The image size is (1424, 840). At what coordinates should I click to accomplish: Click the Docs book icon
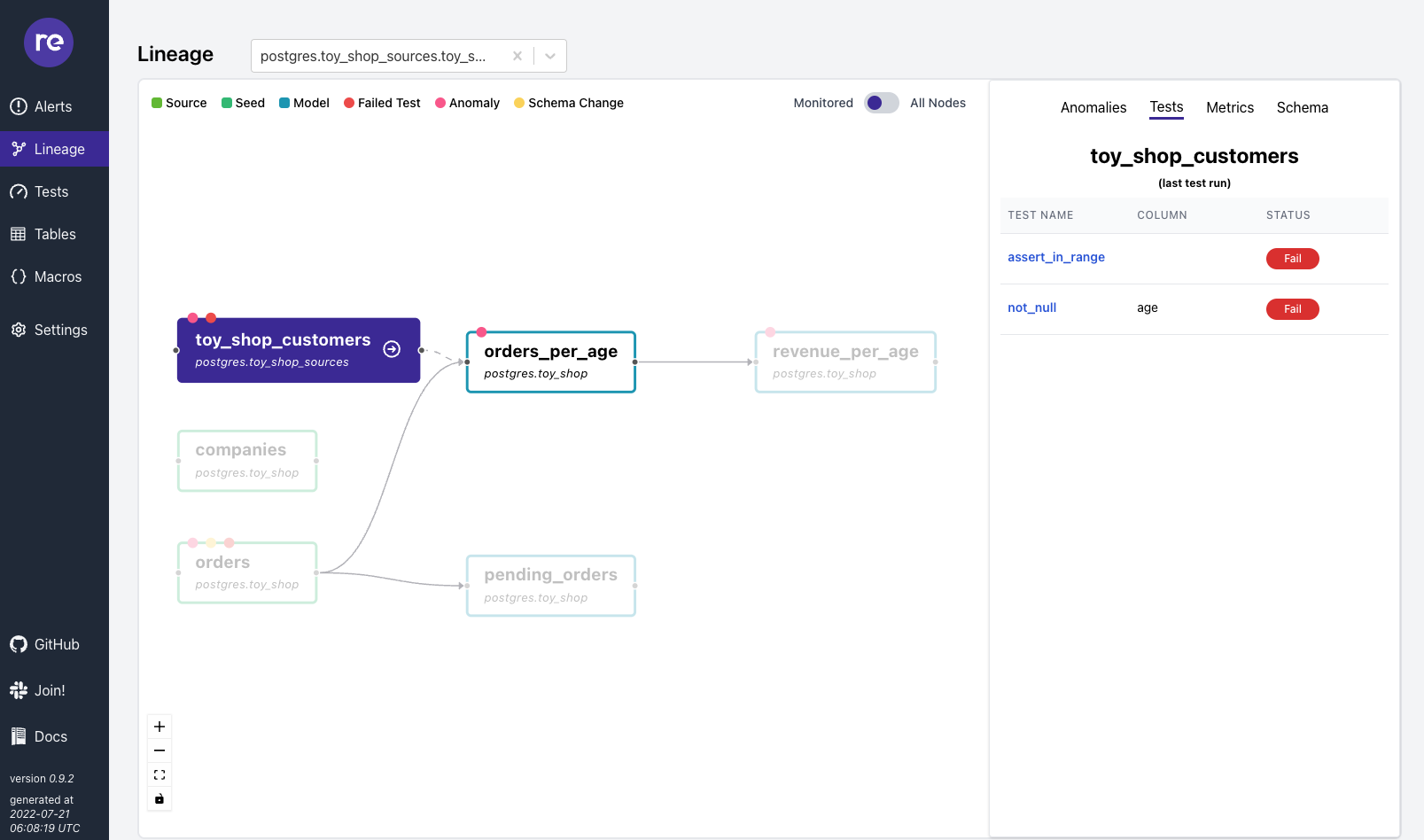click(x=19, y=736)
